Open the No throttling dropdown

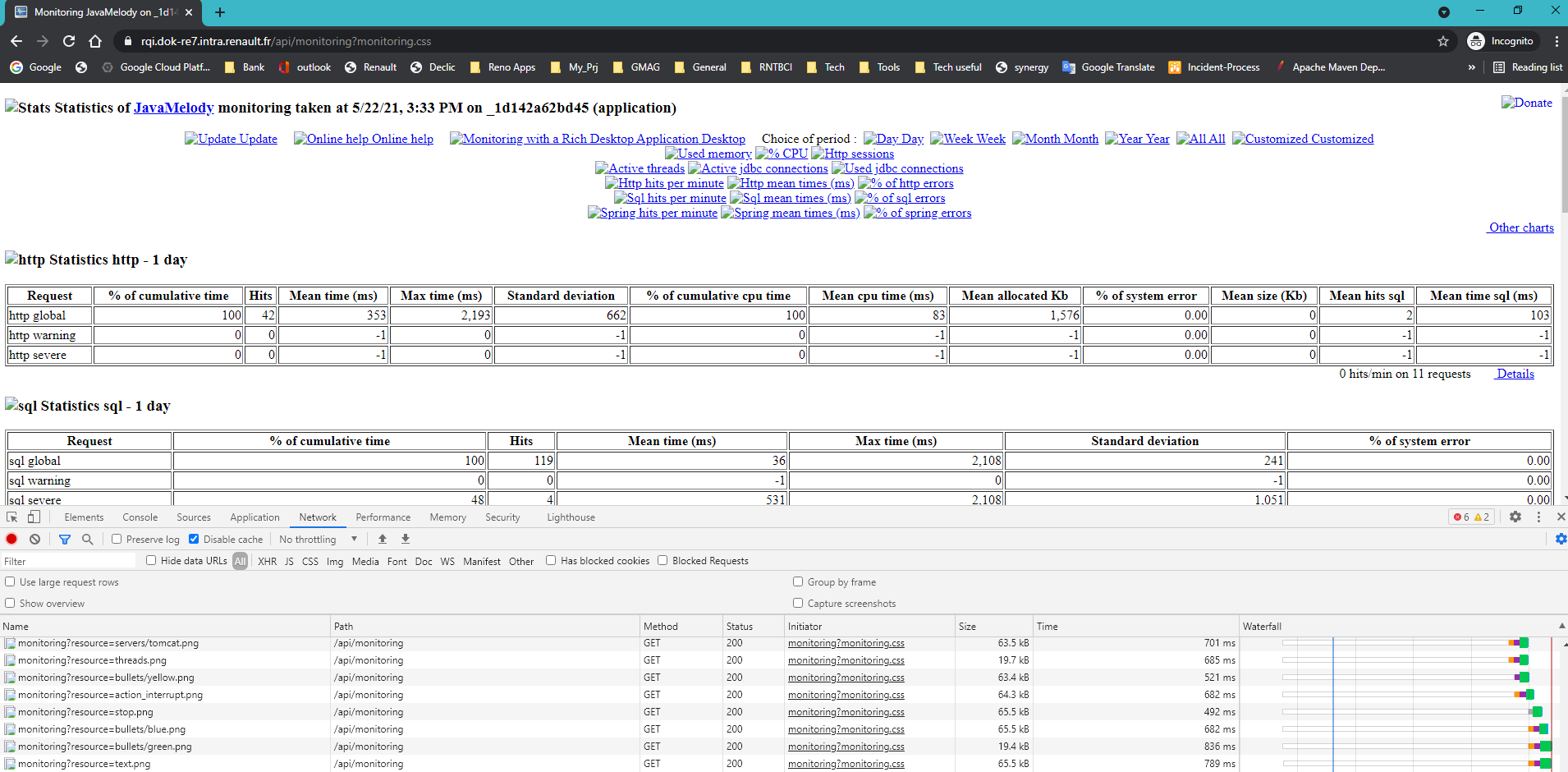319,540
